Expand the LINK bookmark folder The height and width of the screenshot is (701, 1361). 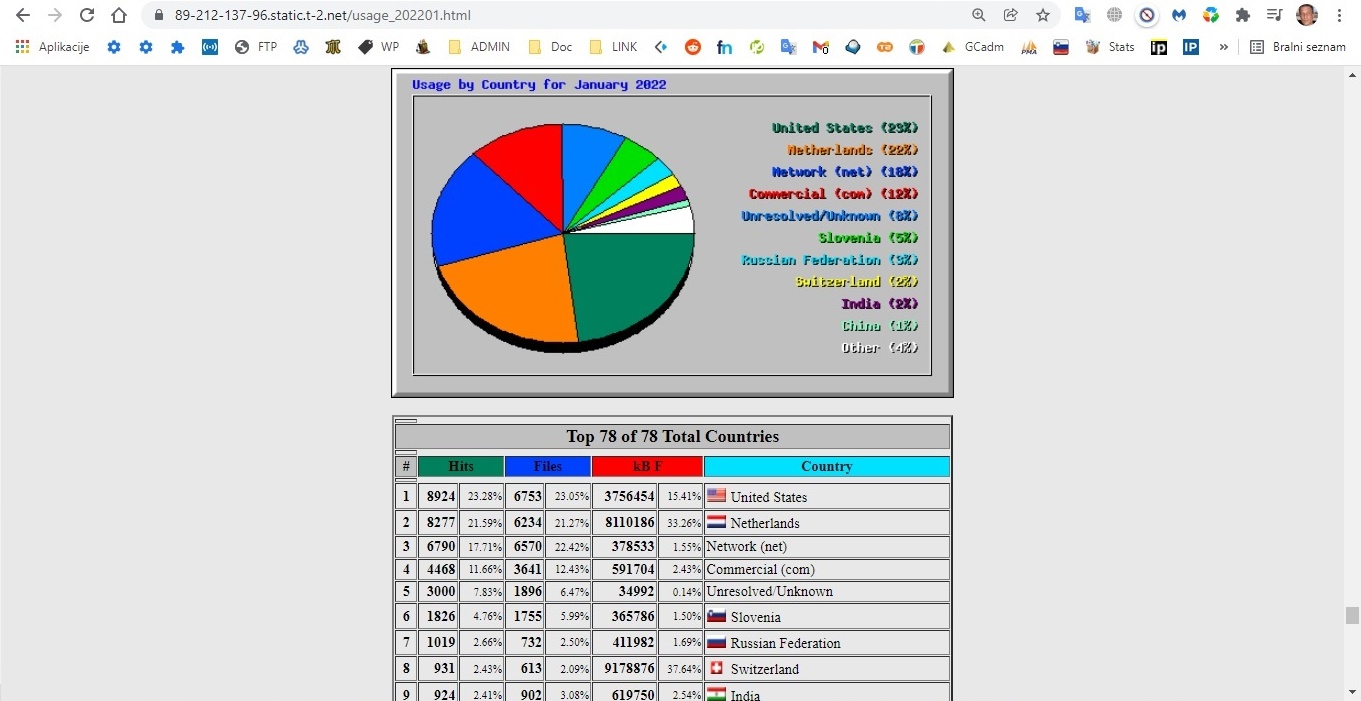click(613, 47)
